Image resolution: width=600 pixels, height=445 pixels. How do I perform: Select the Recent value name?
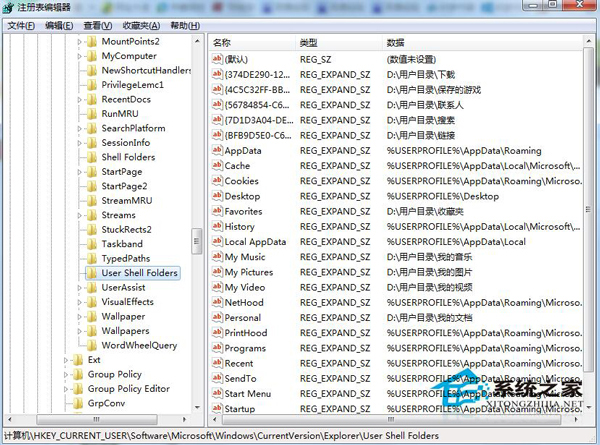point(239,363)
